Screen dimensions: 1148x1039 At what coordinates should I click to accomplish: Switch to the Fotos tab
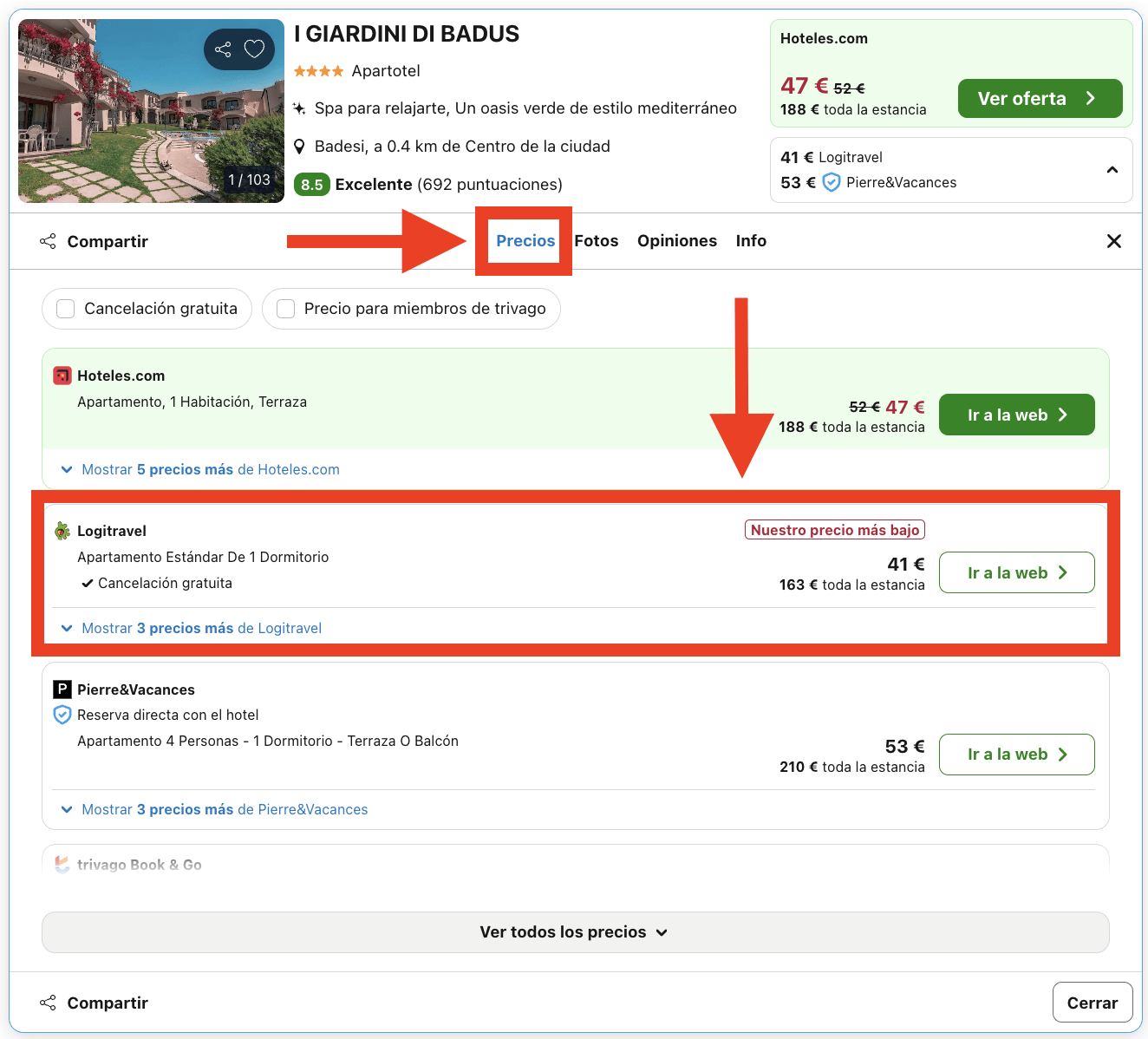tap(597, 240)
